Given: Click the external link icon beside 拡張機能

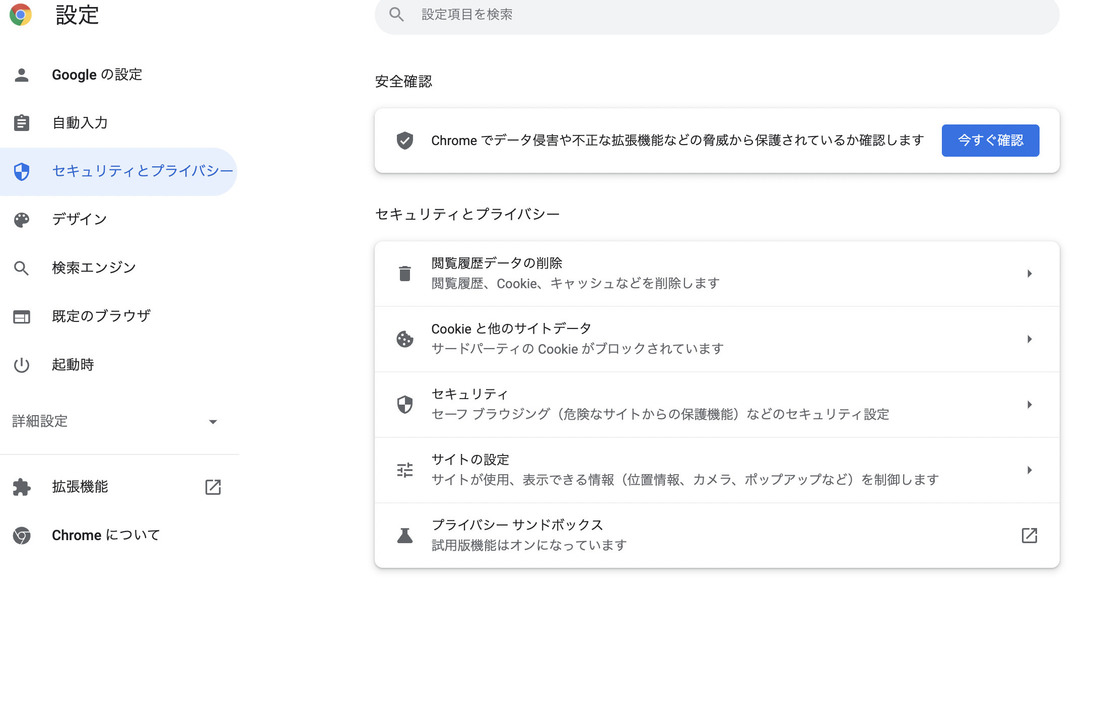Looking at the screenshot, I should point(213,487).
